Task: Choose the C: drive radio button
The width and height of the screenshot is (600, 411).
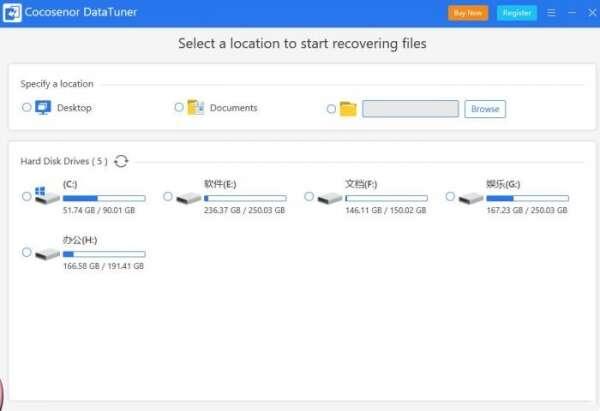Action: pos(26,196)
